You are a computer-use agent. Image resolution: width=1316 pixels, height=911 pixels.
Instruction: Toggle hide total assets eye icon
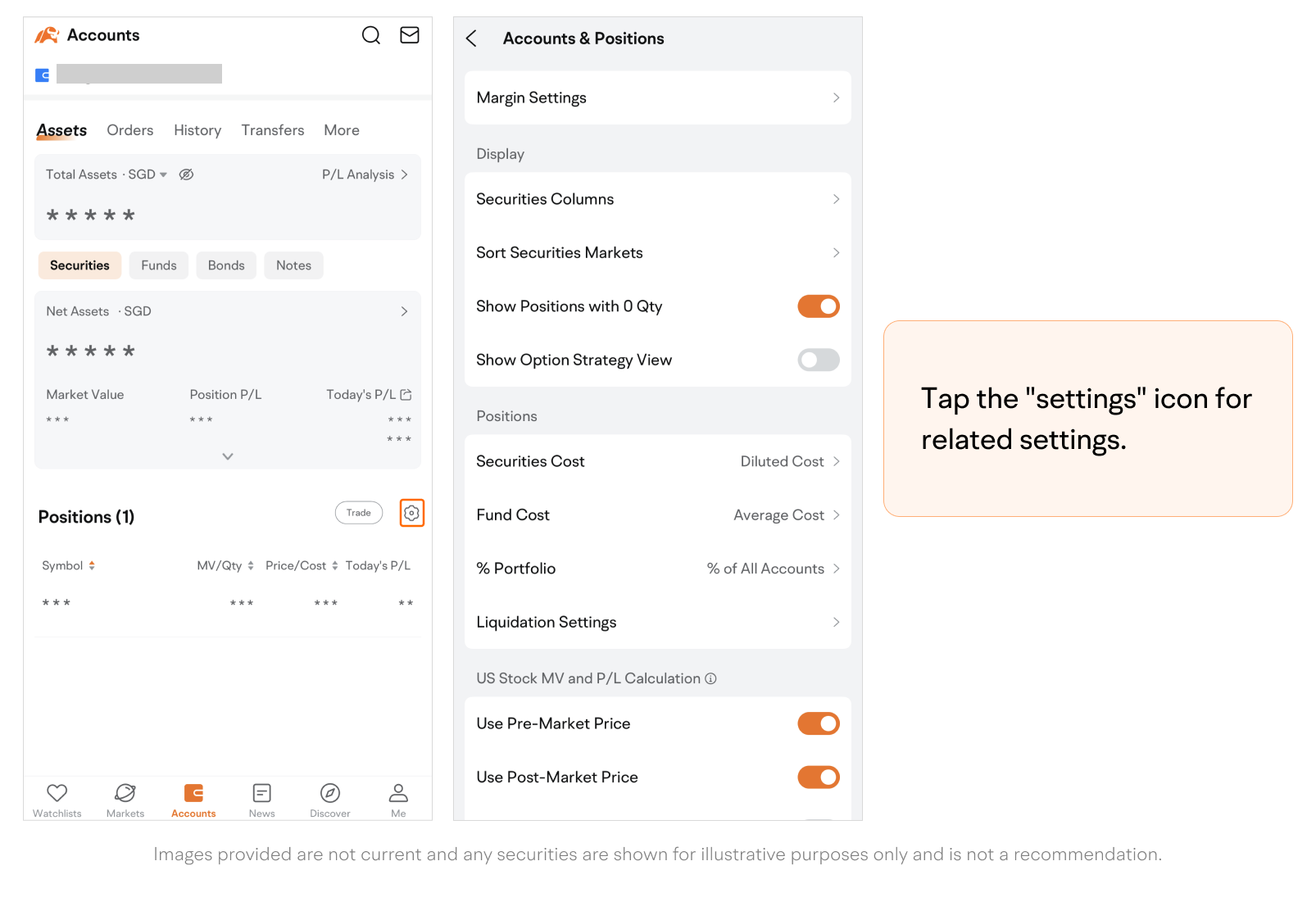[x=186, y=174]
